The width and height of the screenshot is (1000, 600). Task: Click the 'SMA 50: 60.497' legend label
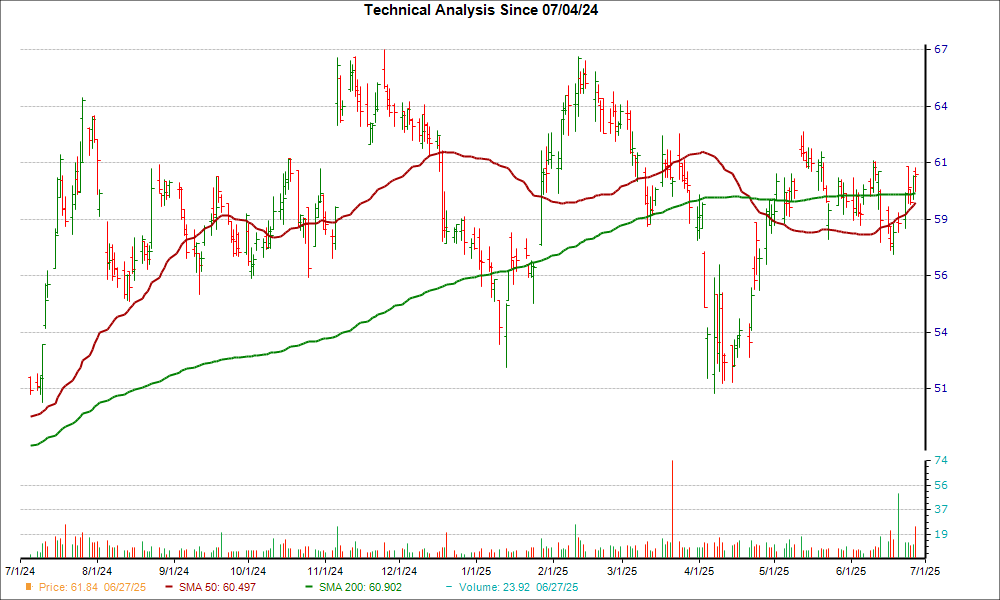[x=217, y=587]
